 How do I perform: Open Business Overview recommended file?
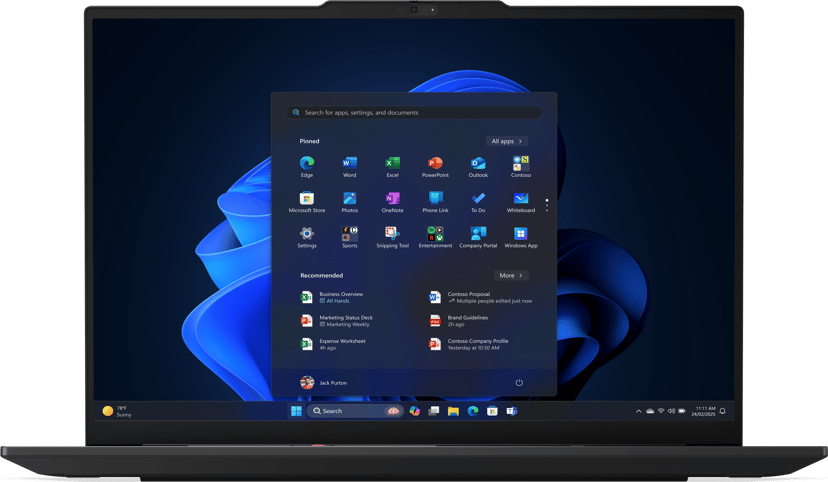[x=333, y=297]
